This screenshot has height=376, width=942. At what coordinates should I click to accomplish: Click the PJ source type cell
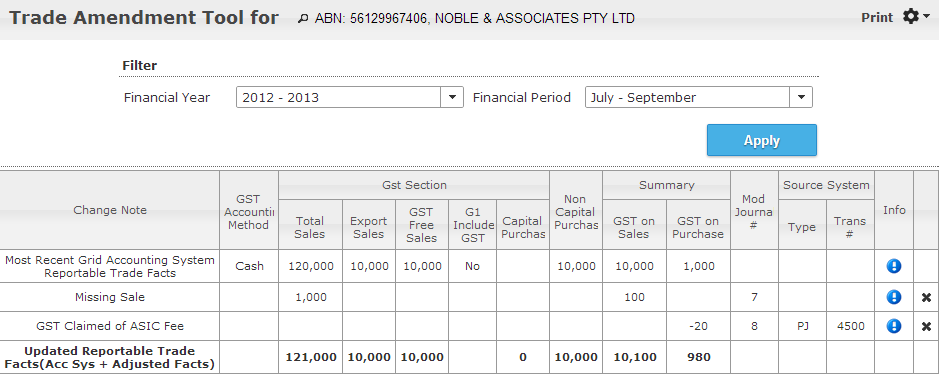802,326
